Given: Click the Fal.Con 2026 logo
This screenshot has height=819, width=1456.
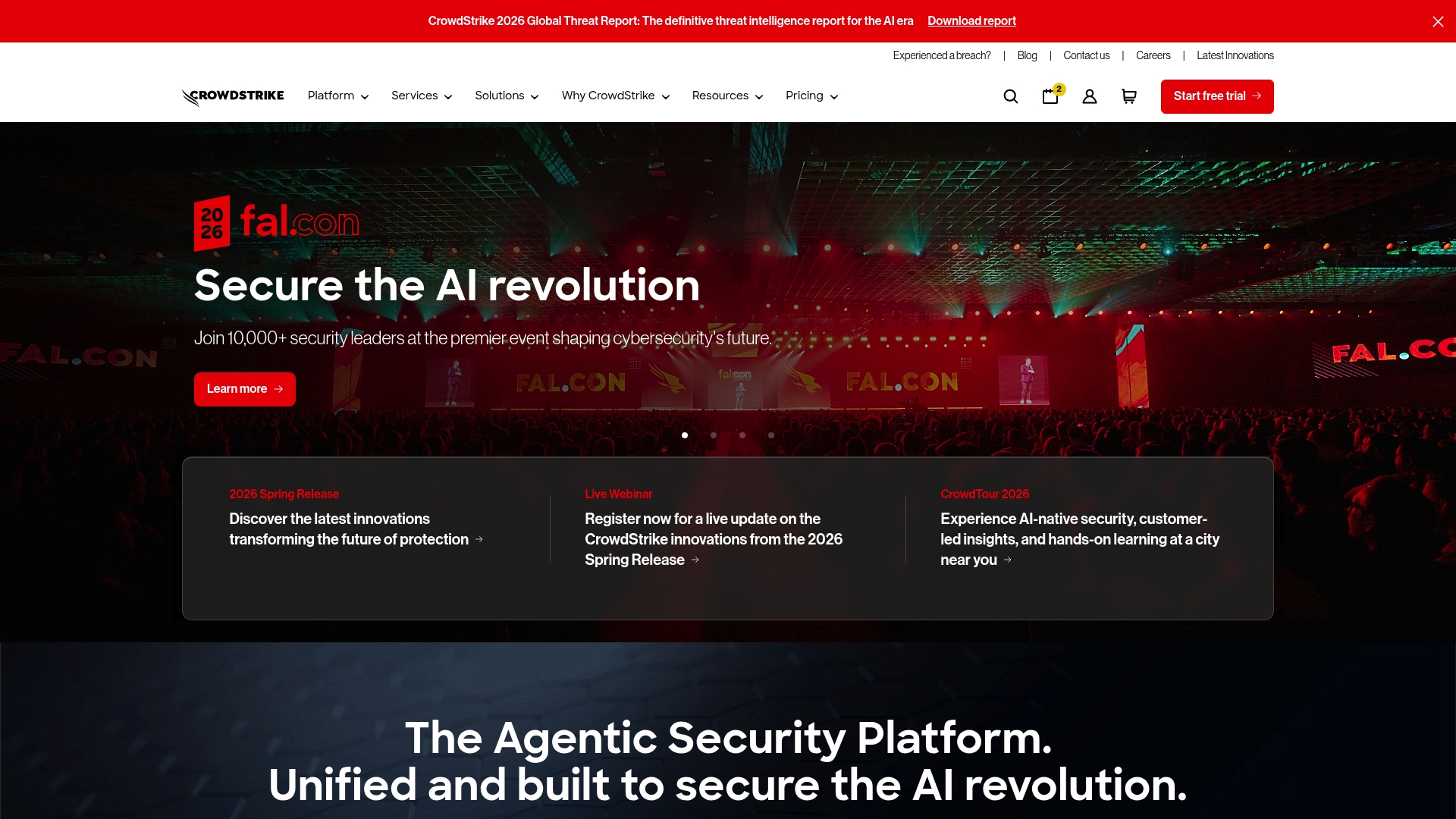Looking at the screenshot, I should [277, 223].
